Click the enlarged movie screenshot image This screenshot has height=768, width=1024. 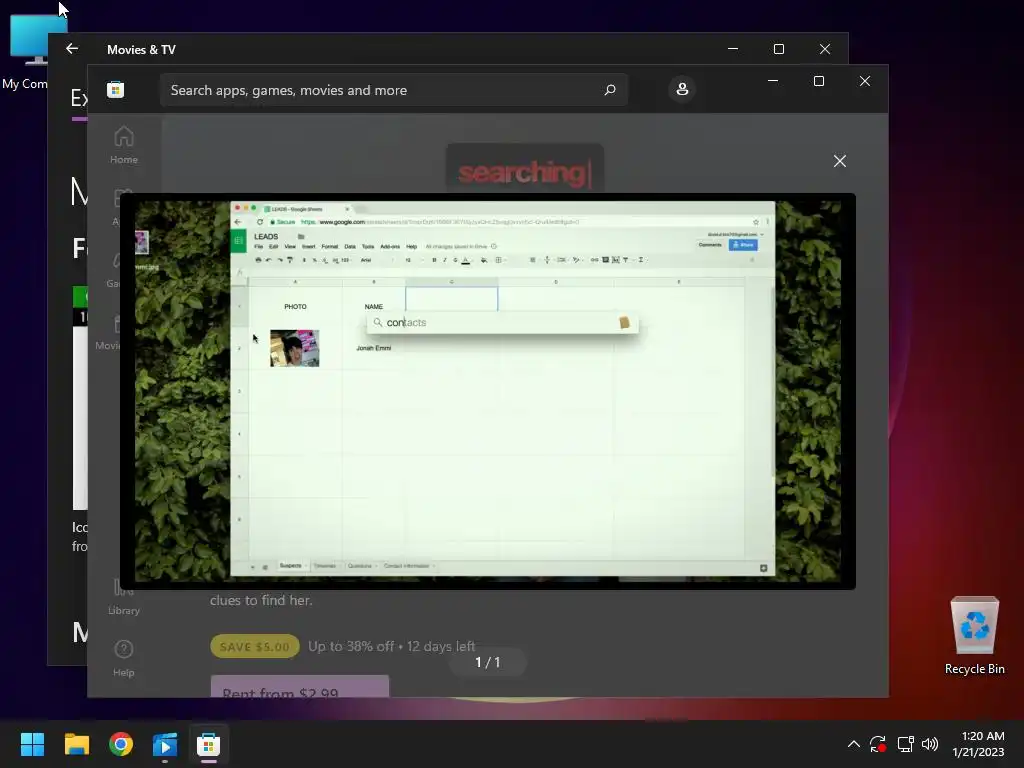click(x=488, y=391)
